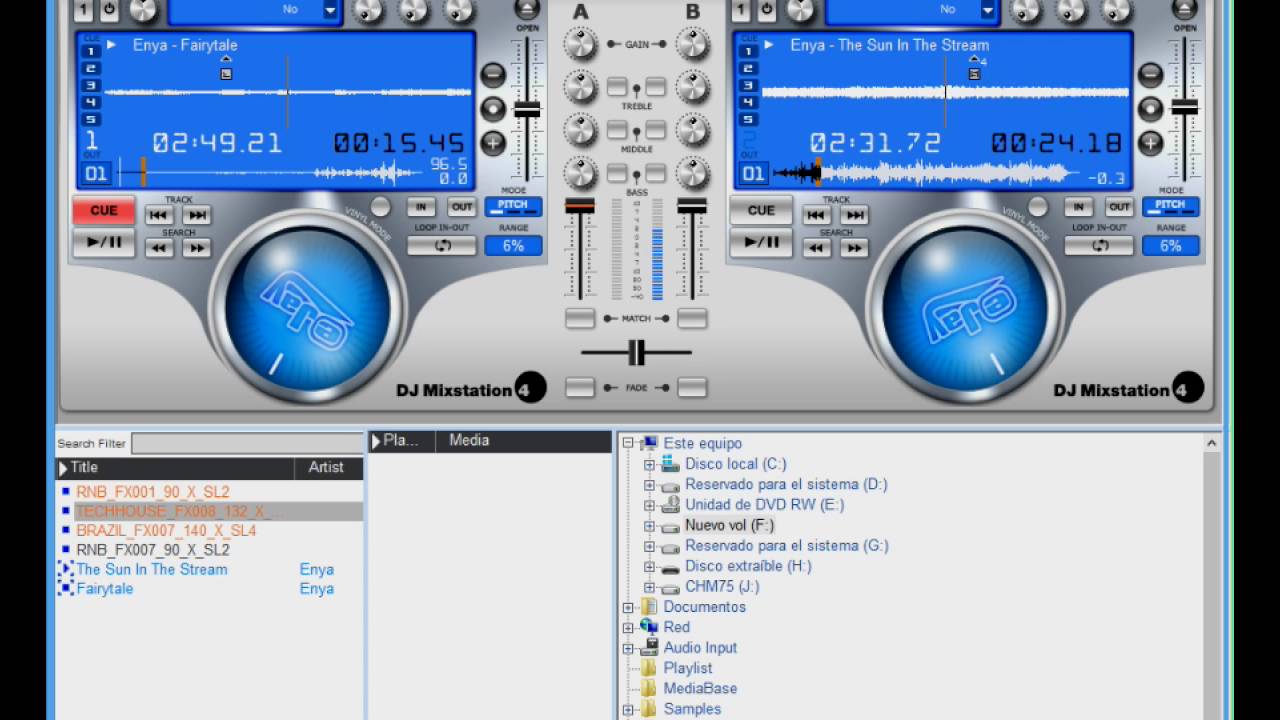
Task: Sort tracks by Title column header
Action: (175, 468)
